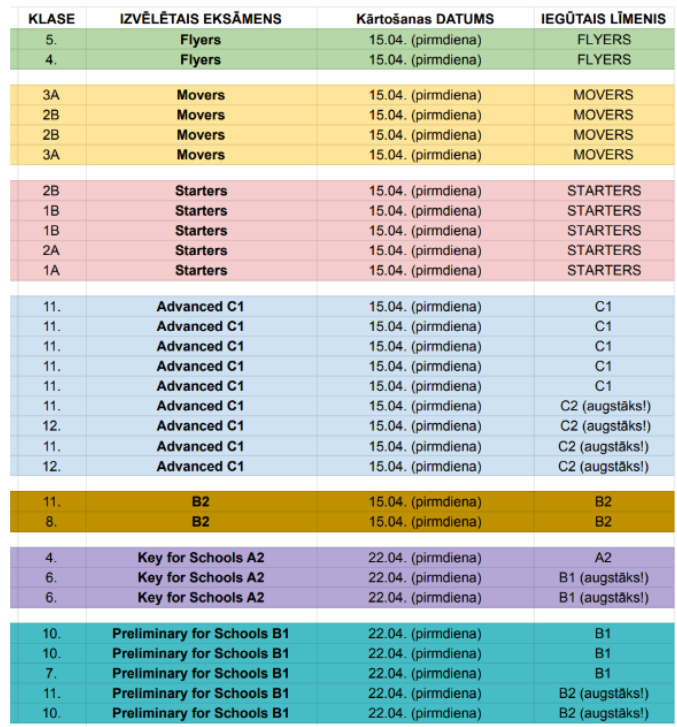Viewport: 677px width, 727px height.
Task: Select the class 8. cell
Action: (51, 522)
